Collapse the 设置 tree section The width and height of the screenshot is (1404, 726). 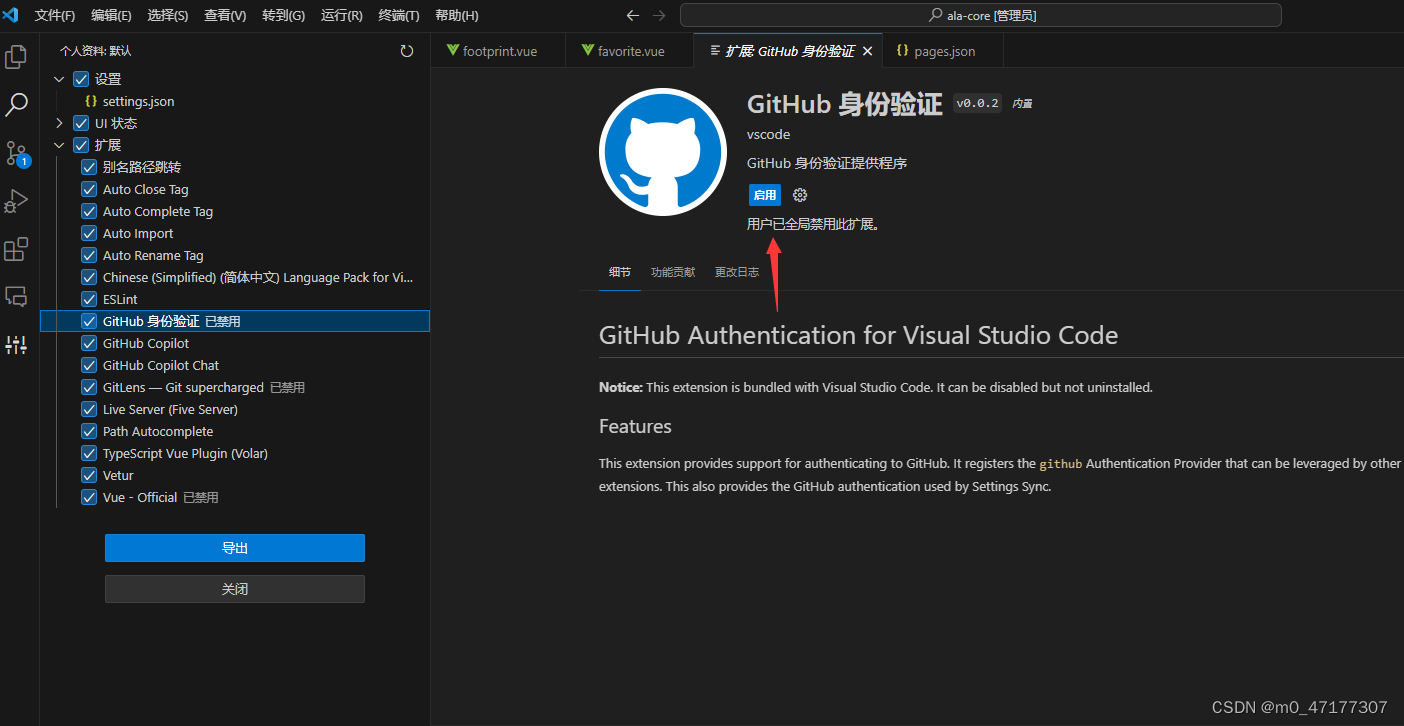click(59, 78)
